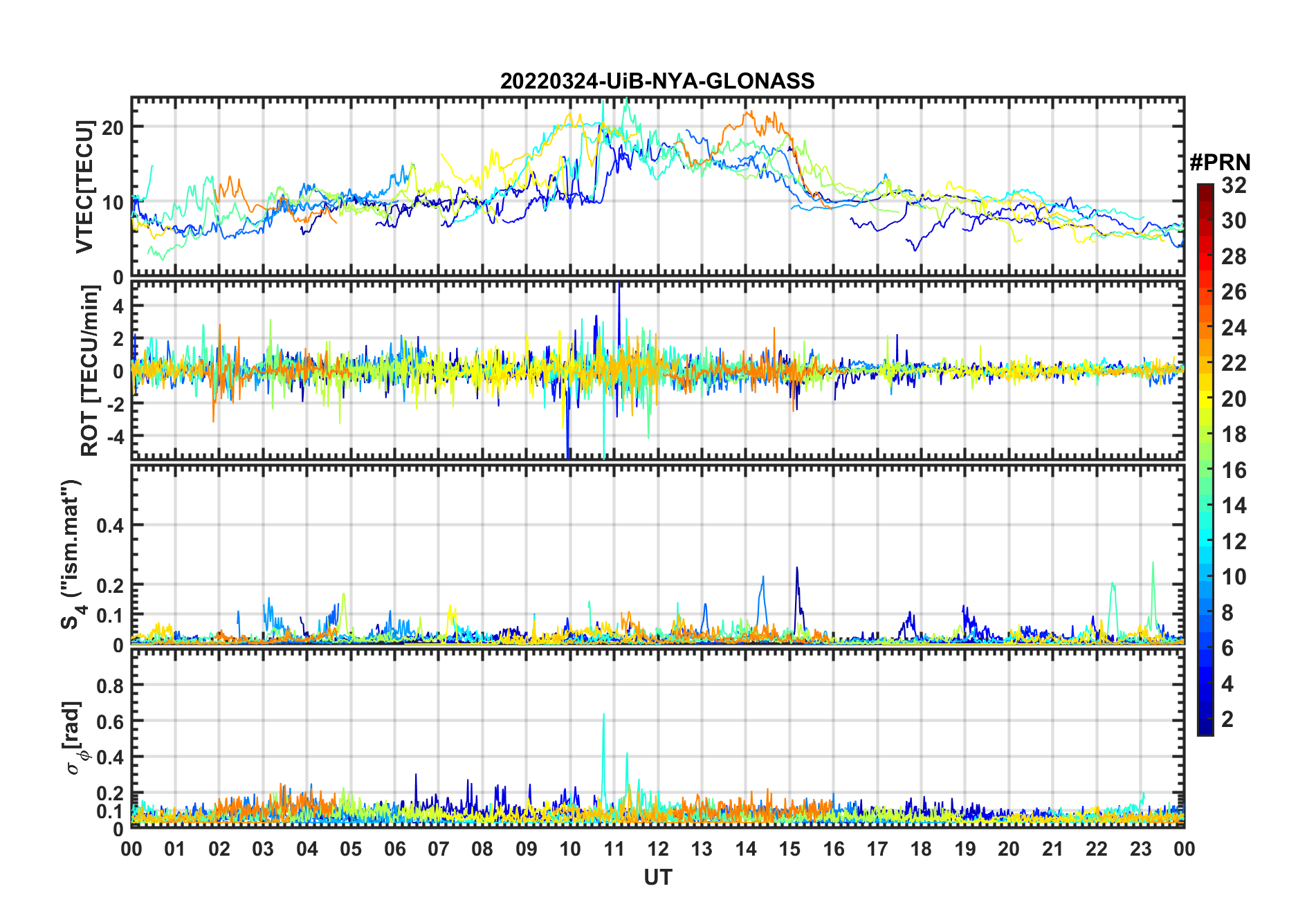The width and height of the screenshot is (1316, 920).
Task: Click the 06 hour tick on UT axis
Action: tap(394, 849)
